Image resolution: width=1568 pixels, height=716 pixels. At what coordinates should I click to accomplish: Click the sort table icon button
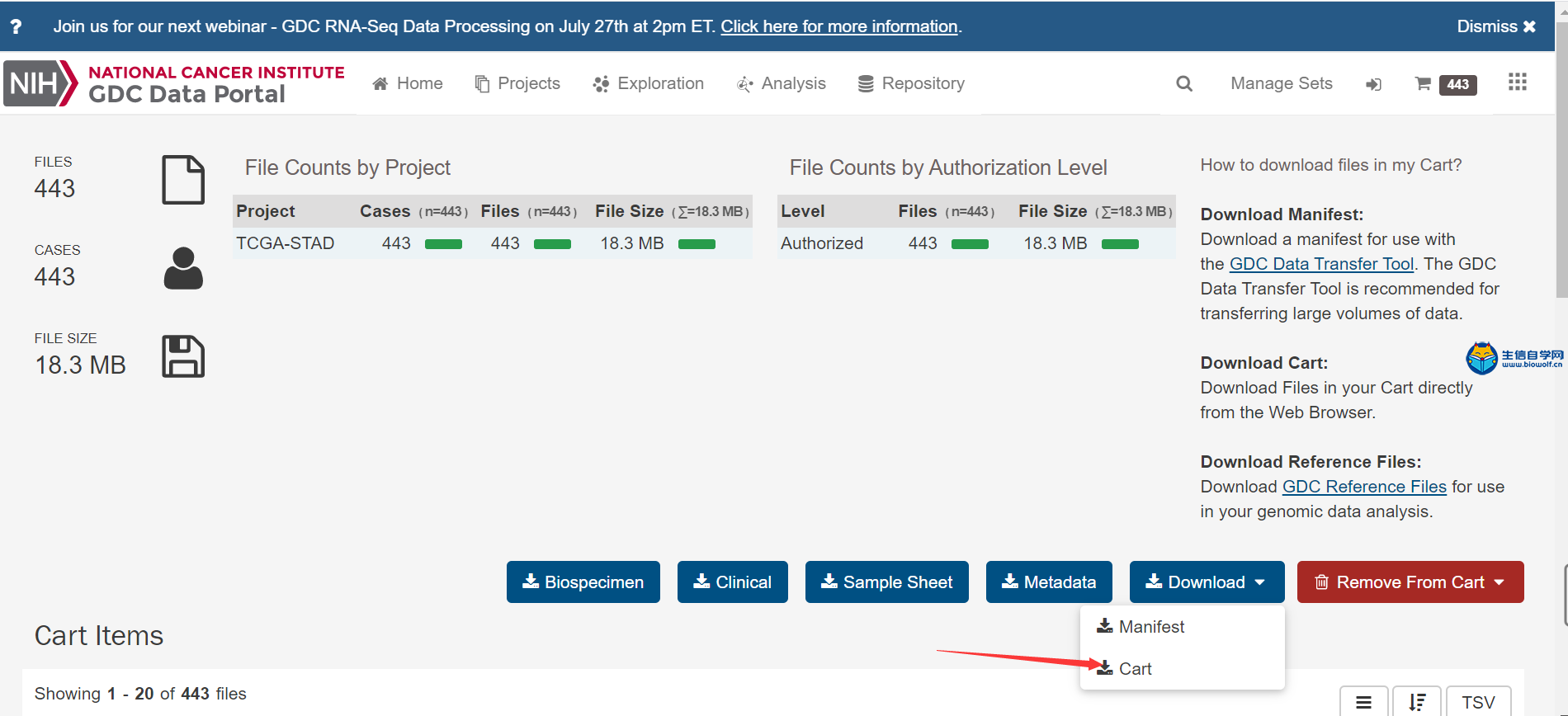(x=1417, y=702)
